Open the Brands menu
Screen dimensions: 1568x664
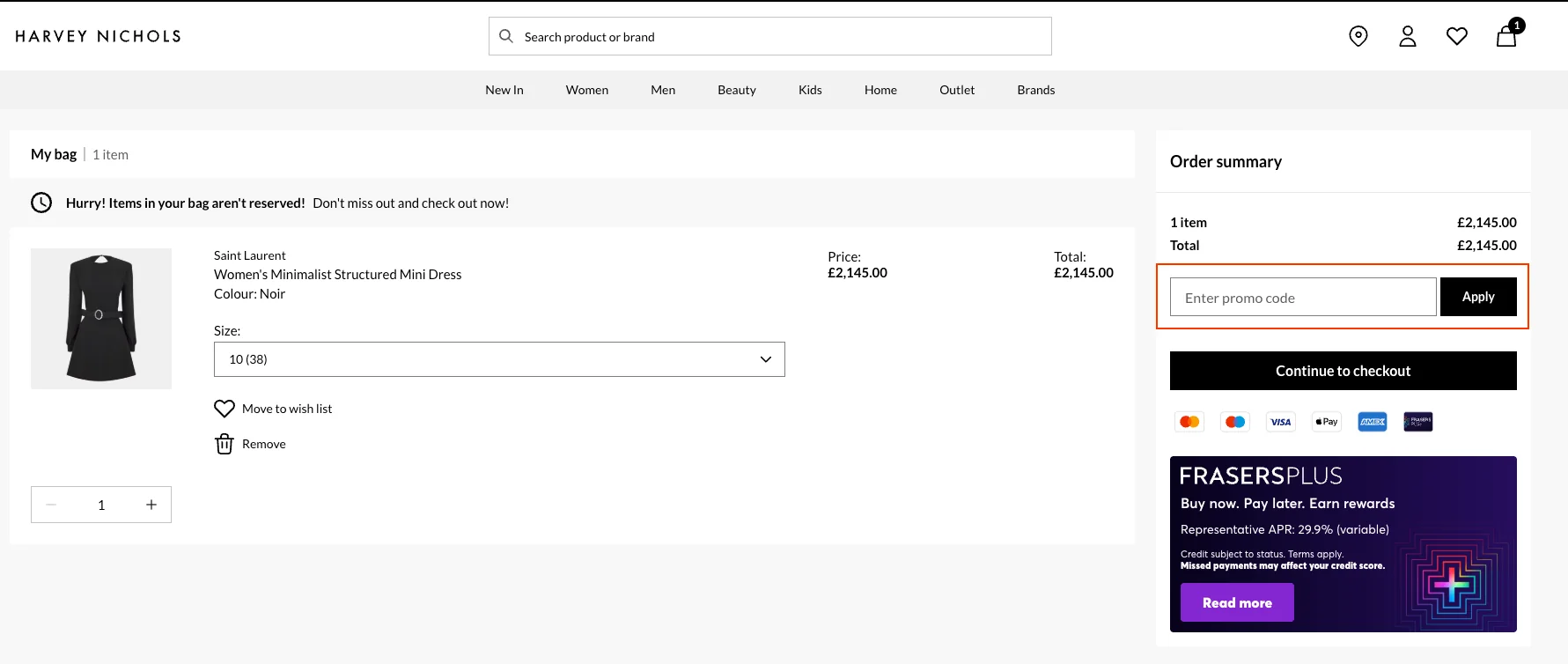pyautogui.click(x=1036, y=90)
